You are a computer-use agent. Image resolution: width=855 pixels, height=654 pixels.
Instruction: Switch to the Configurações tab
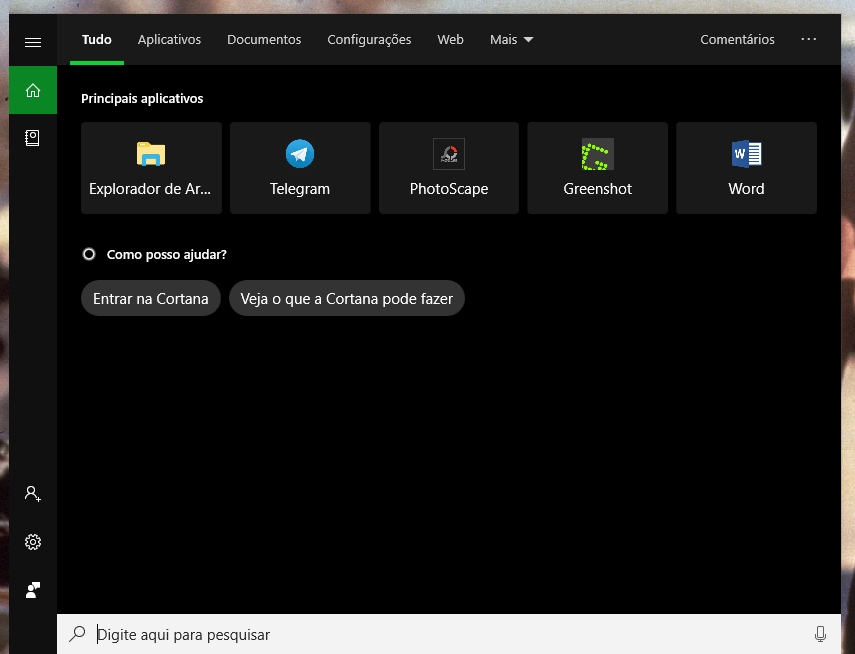pos(369,40)
